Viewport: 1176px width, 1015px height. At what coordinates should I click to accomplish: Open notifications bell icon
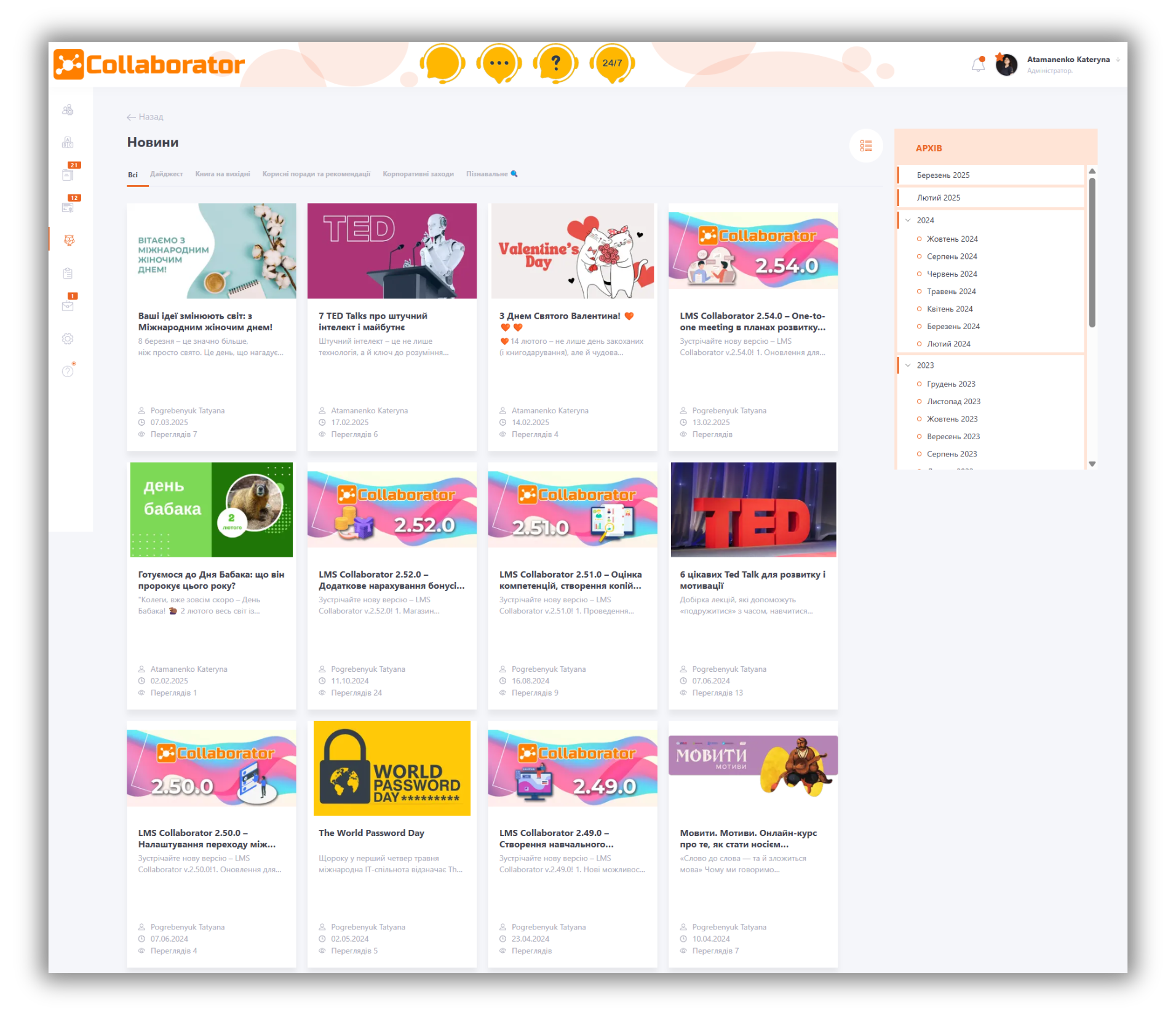(x=978, y=64)
